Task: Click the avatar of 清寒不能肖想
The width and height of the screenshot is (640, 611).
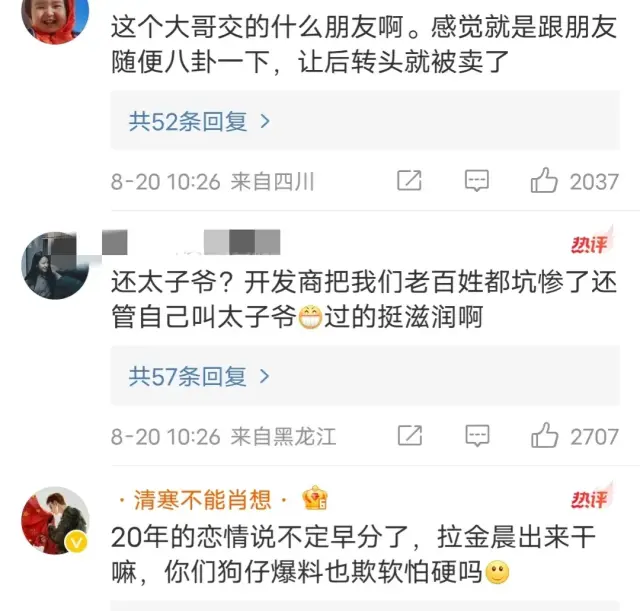Action: [x=55, y=520]
